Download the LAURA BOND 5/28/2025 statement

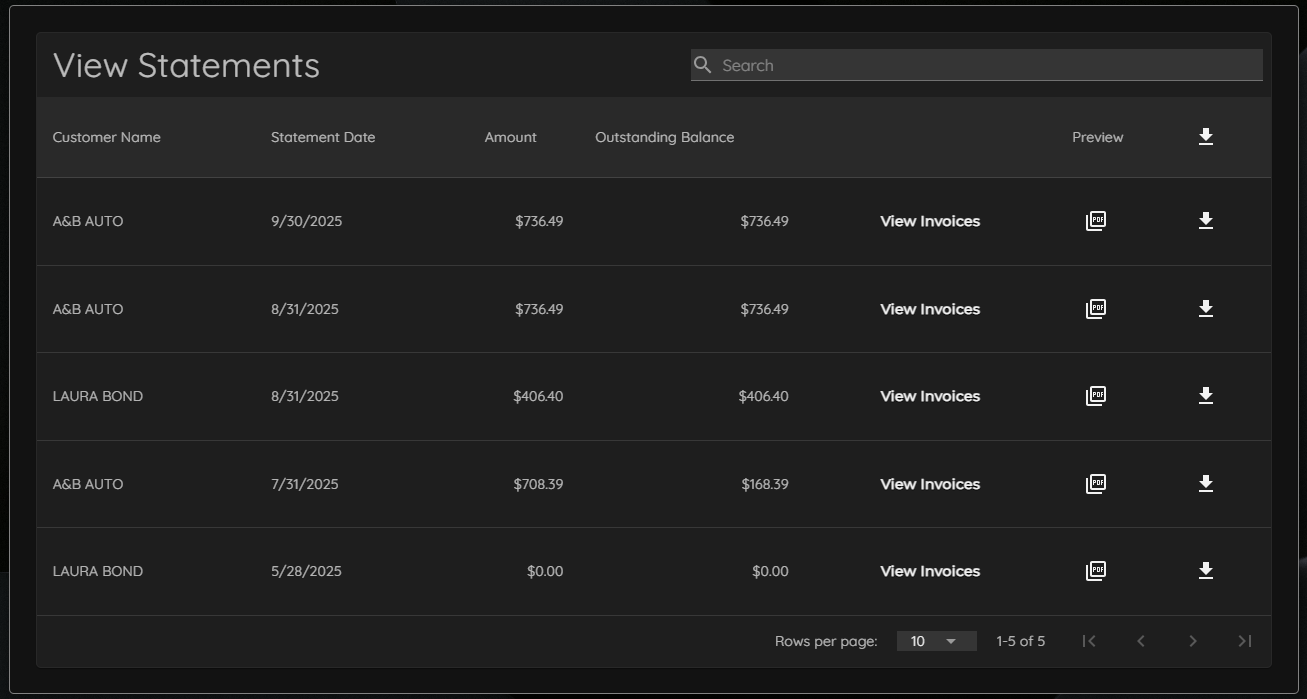pos(1205,571)
